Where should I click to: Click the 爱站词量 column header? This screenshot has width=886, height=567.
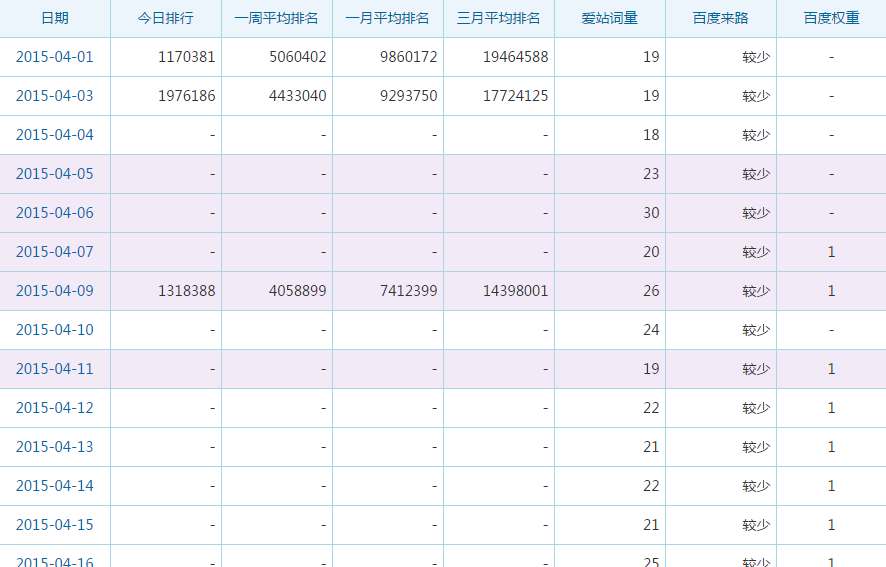610,18
